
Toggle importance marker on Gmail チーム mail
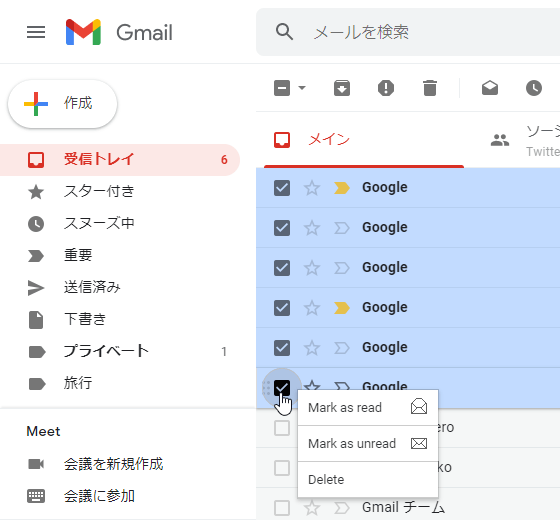(x=342, y=508)
